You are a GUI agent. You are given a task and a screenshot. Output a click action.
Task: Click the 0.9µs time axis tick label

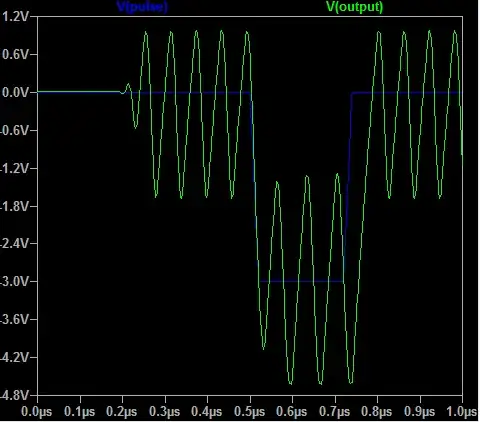click(x=420, y=412)
